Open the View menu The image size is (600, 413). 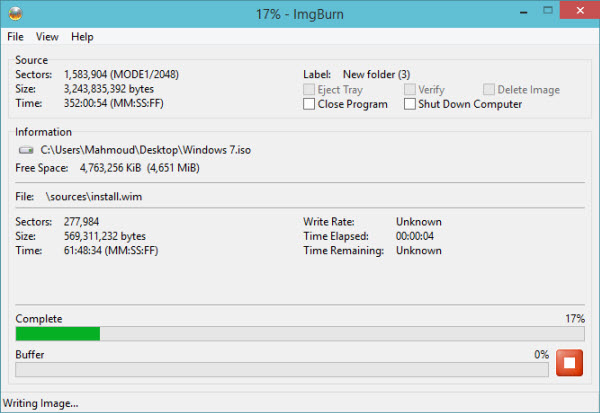(x=47, y=37)
